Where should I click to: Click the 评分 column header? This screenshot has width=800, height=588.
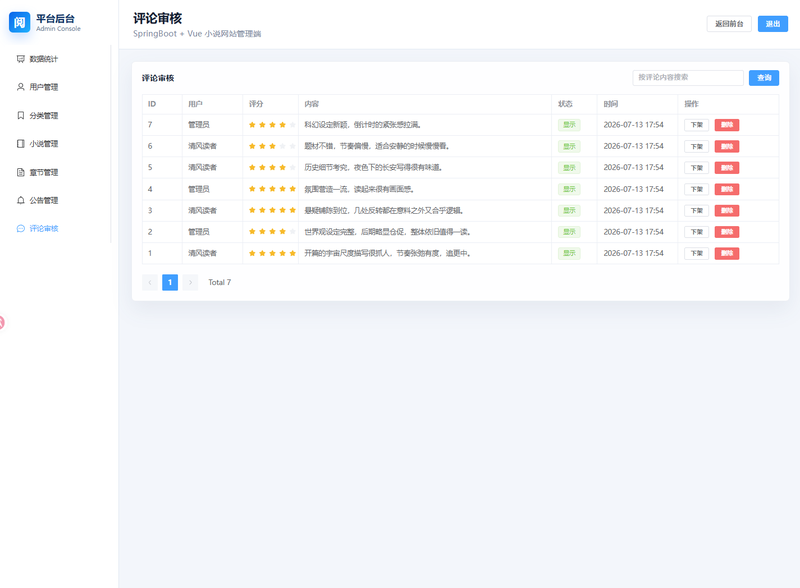[256, 104]
